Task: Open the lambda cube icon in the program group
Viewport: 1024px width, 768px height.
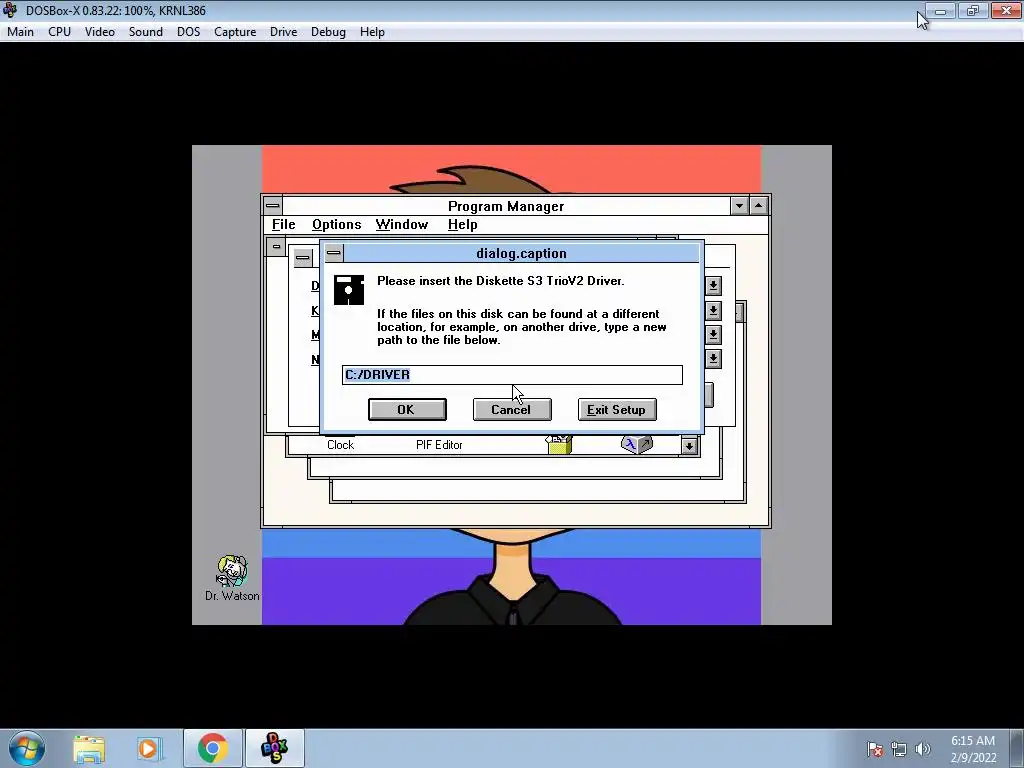Action: pos(636,444)
